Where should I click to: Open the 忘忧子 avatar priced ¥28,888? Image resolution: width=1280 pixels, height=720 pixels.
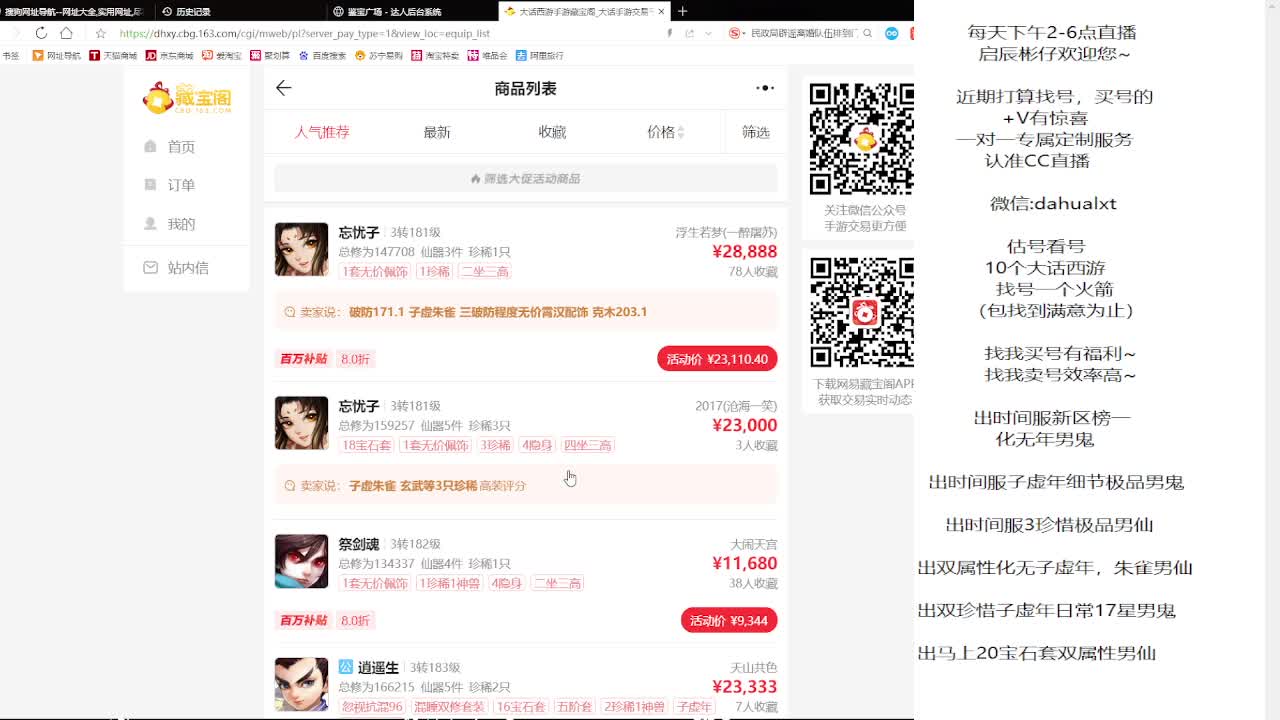point(301,249)
